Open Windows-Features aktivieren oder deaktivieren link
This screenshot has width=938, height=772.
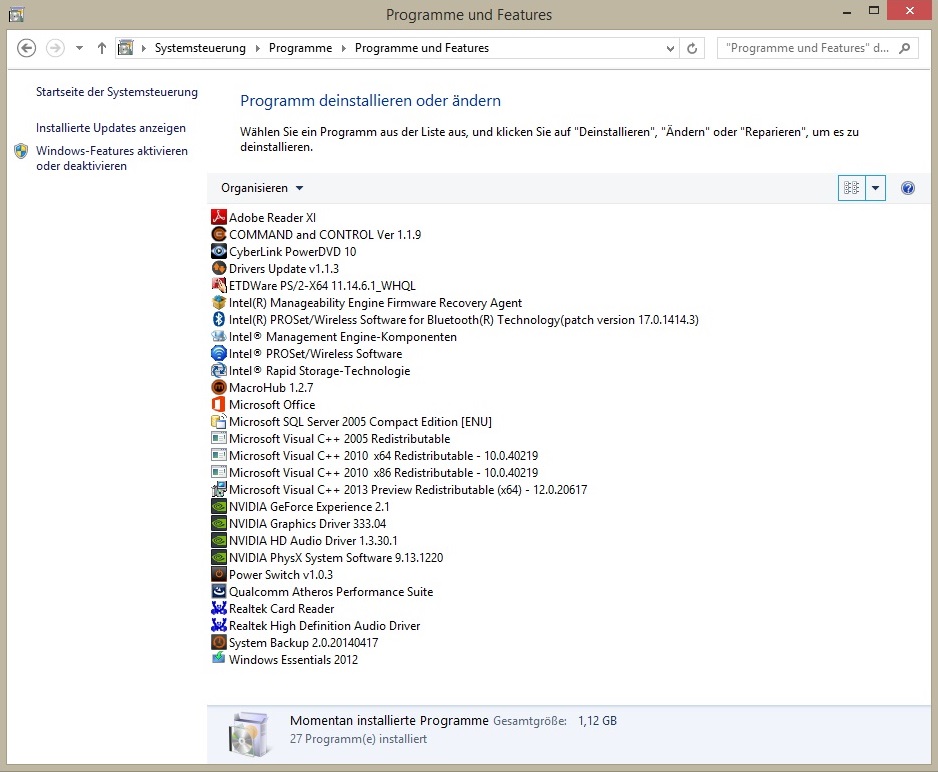click(x=112, y=158)
